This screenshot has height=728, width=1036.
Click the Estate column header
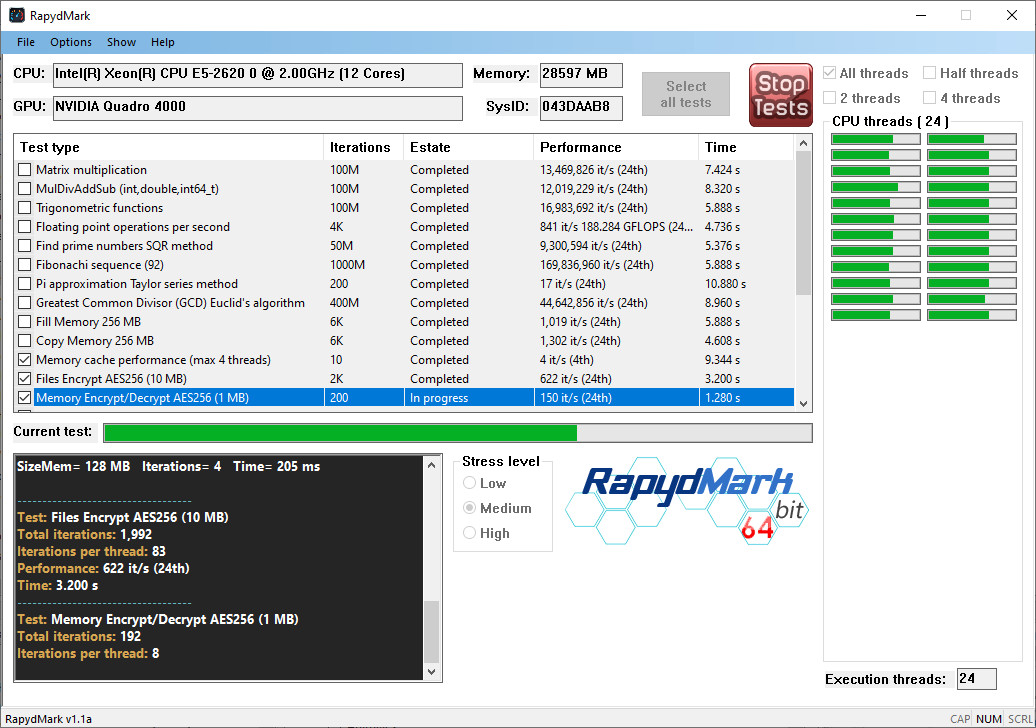pos(468,147)
